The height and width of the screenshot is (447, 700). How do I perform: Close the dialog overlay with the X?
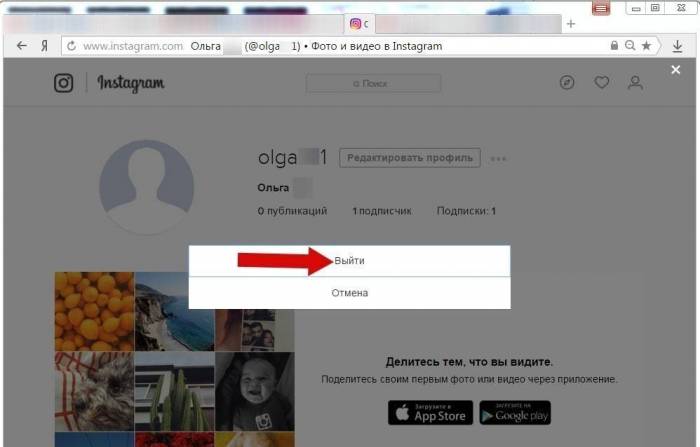click(x=676, y=70)
